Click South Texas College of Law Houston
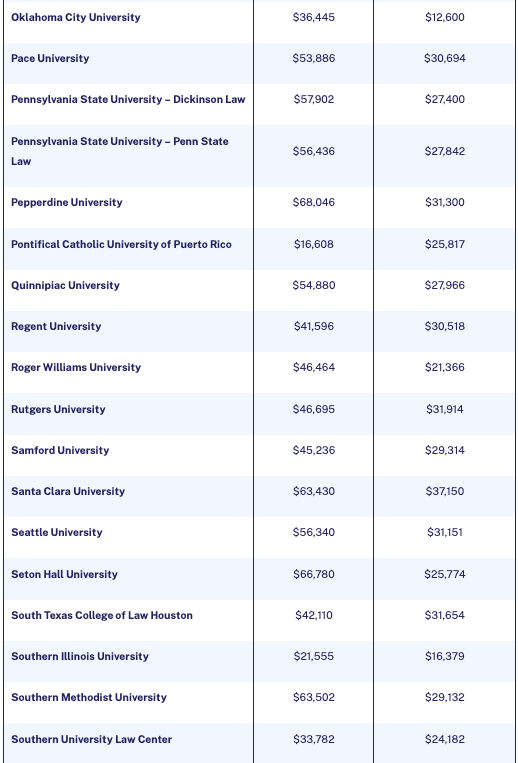Screen dimensions: 518x763 click(102, 616)
